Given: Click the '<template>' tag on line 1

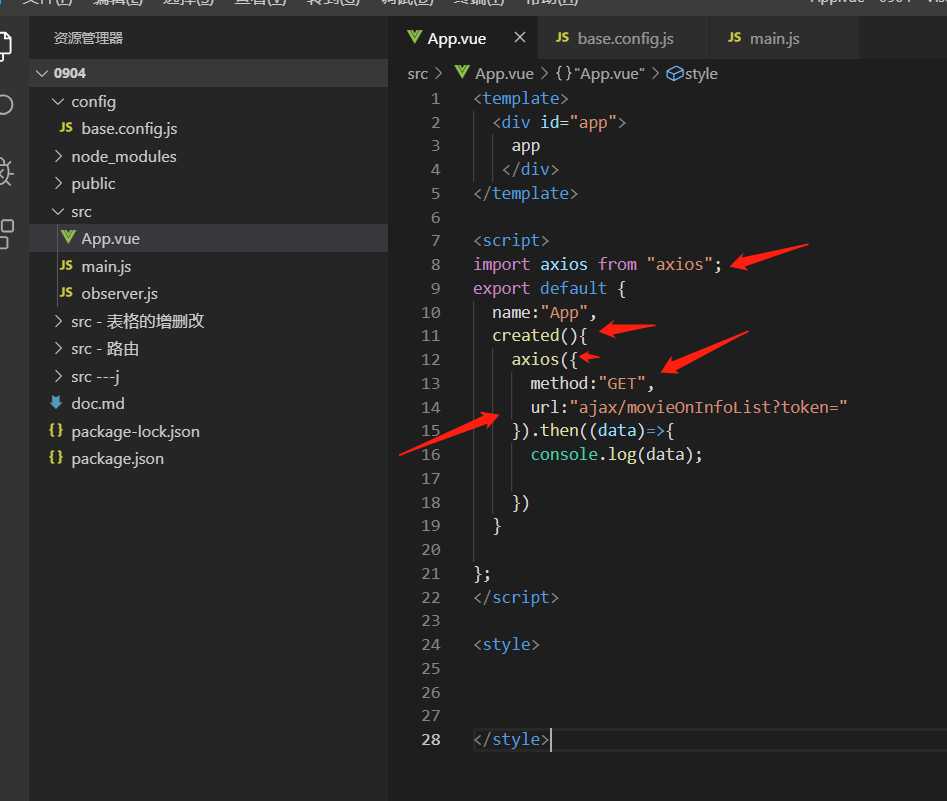Looking at the screenshot, I should [x=521, y=98].
